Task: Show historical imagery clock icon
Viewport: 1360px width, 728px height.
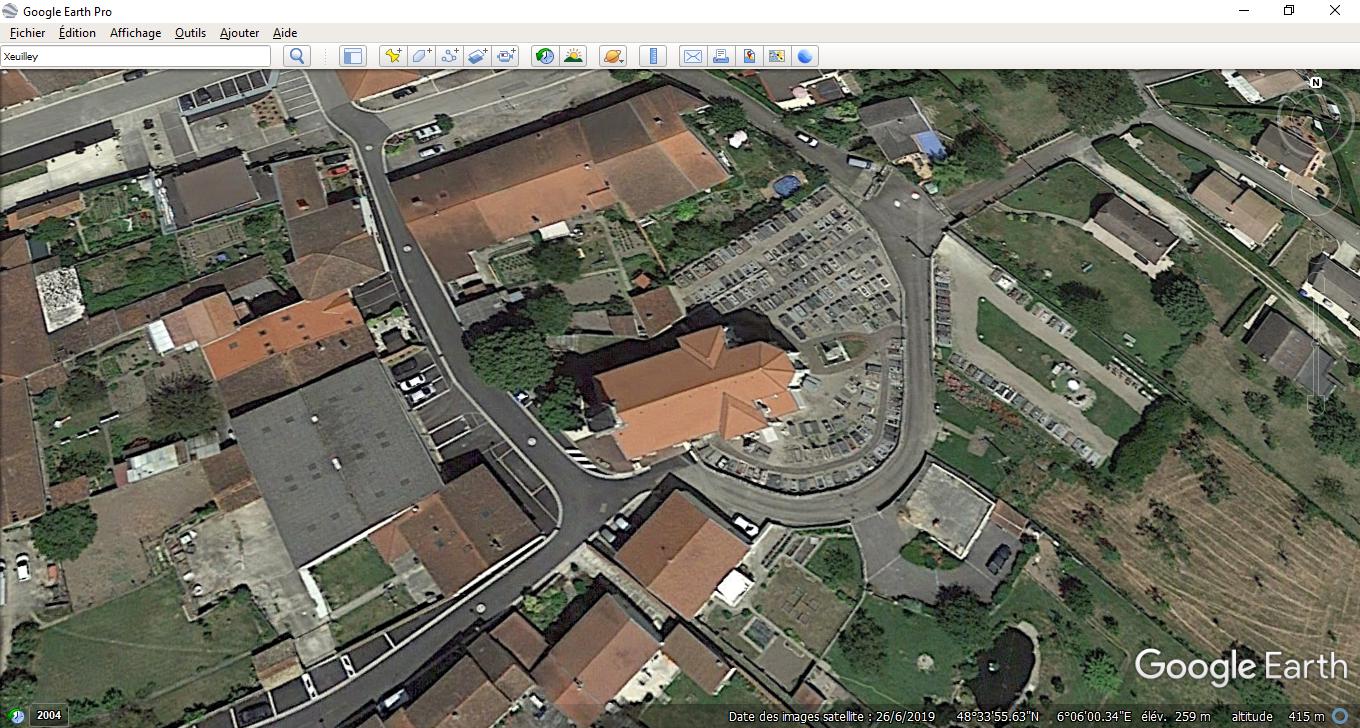Action: [x=544, y=56]
